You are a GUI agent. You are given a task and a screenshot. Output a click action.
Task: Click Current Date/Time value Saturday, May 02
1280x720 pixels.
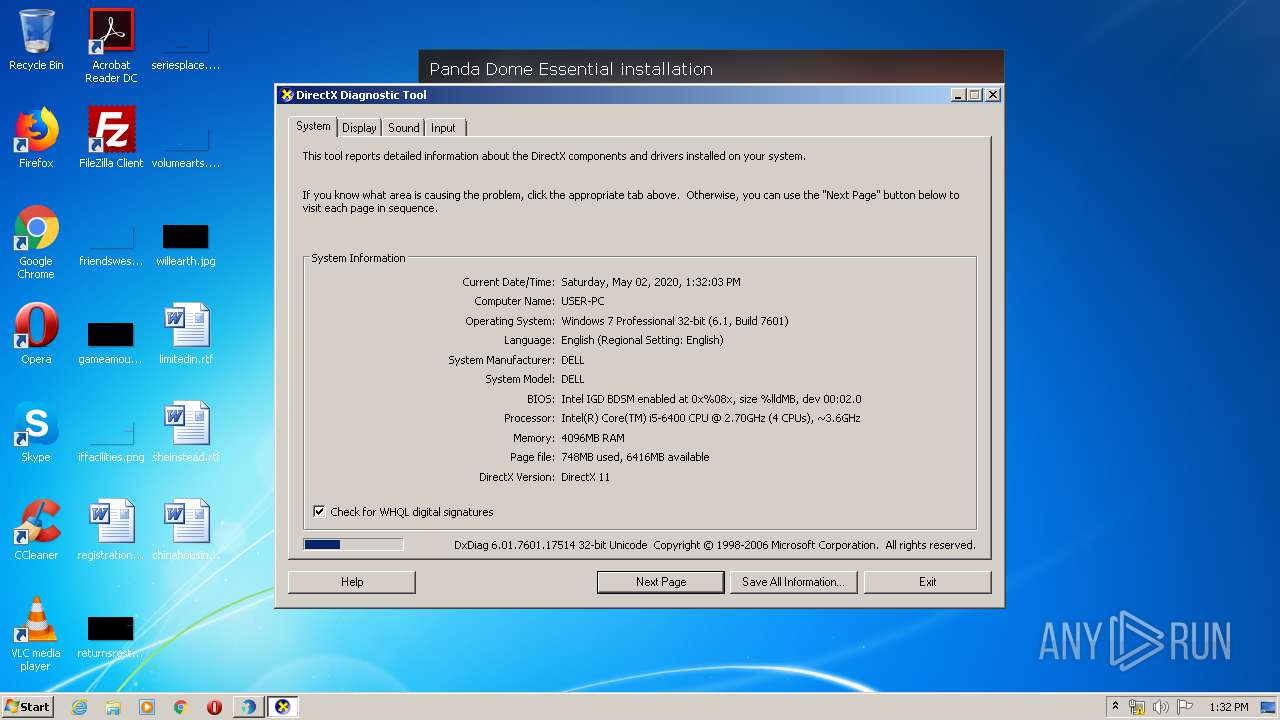click(651, 282)
